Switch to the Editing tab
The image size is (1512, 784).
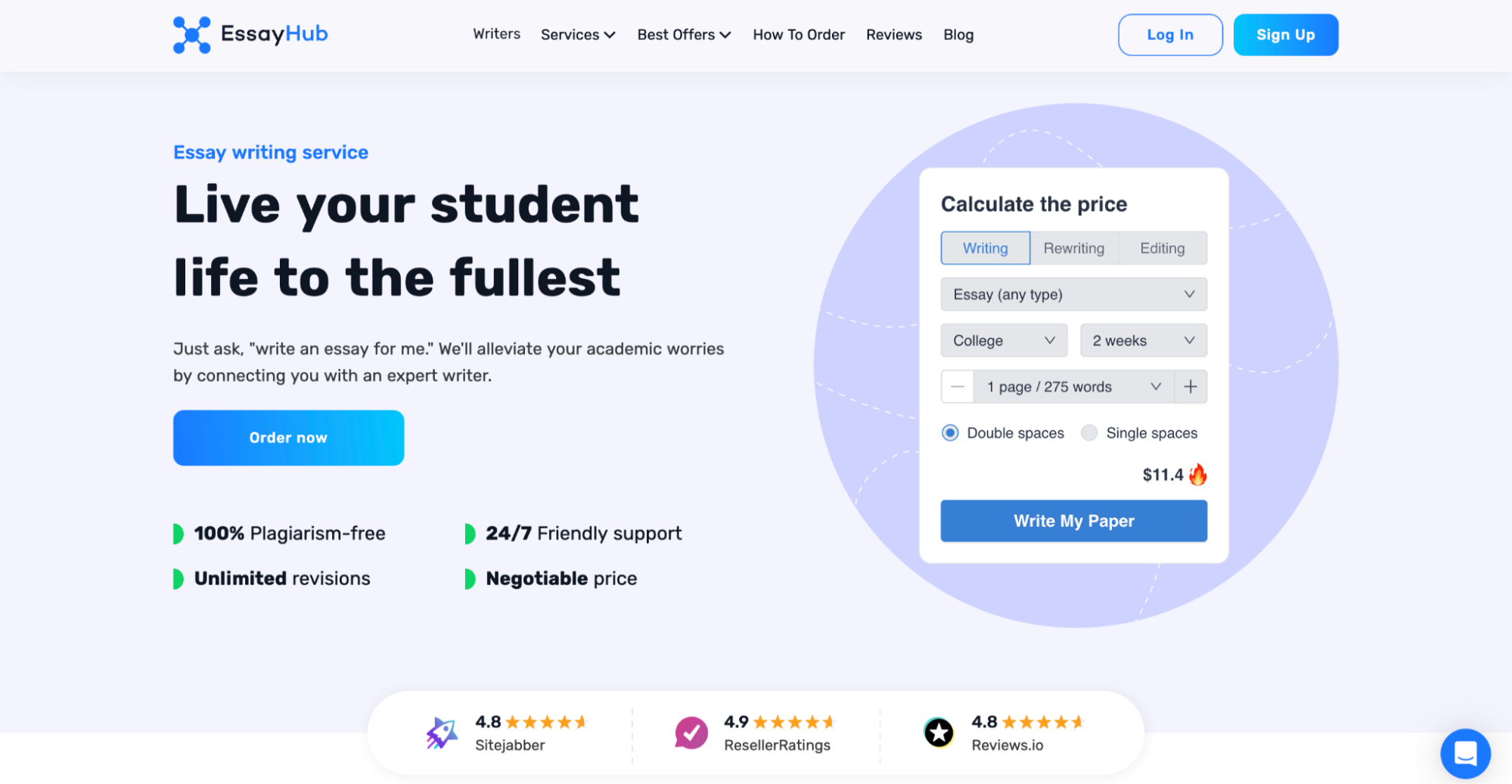[1162, 249]
